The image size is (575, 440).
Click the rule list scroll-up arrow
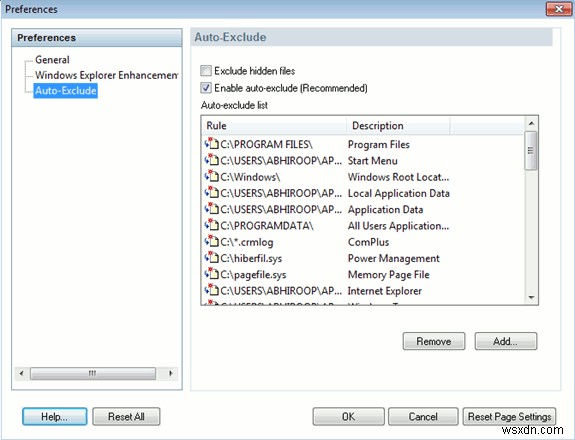(x=531, y=124)
